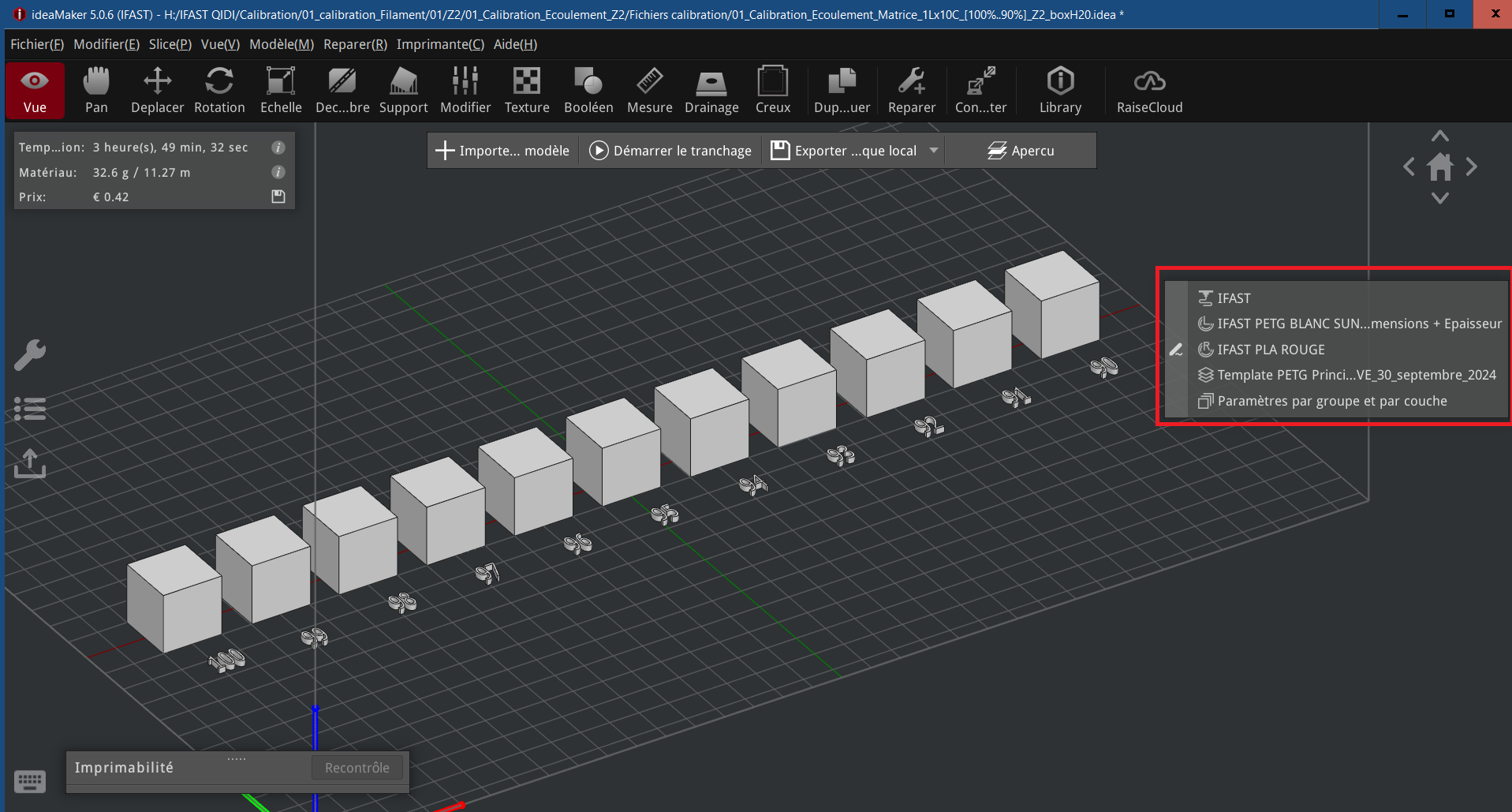Reset camera with the home view icon

coord(1439,167)
